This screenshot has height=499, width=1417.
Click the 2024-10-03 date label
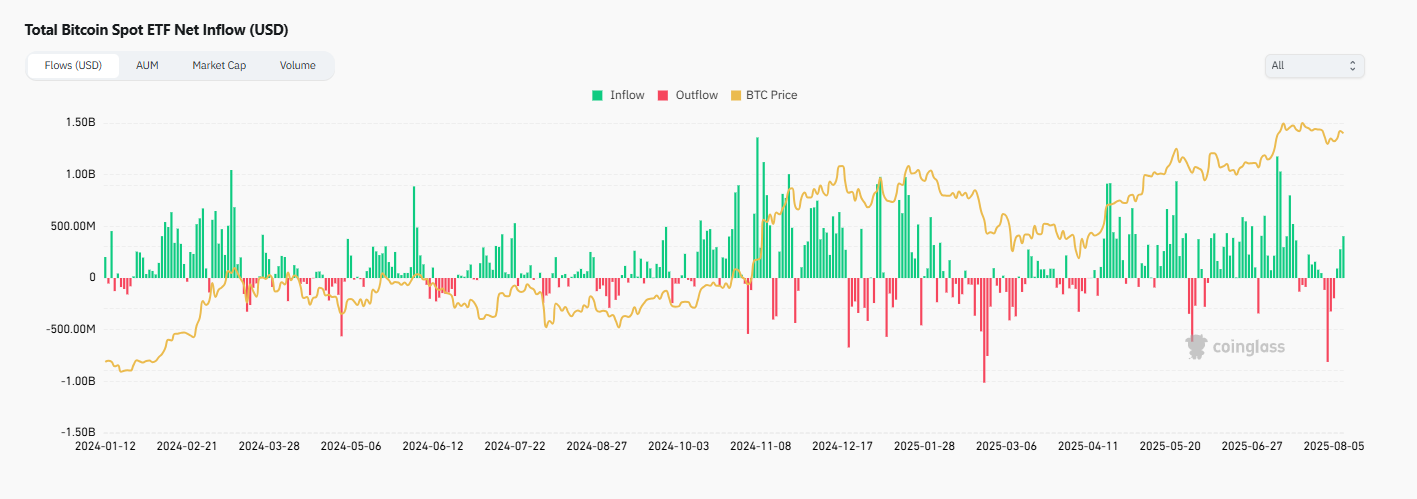[x=678, y=446]
